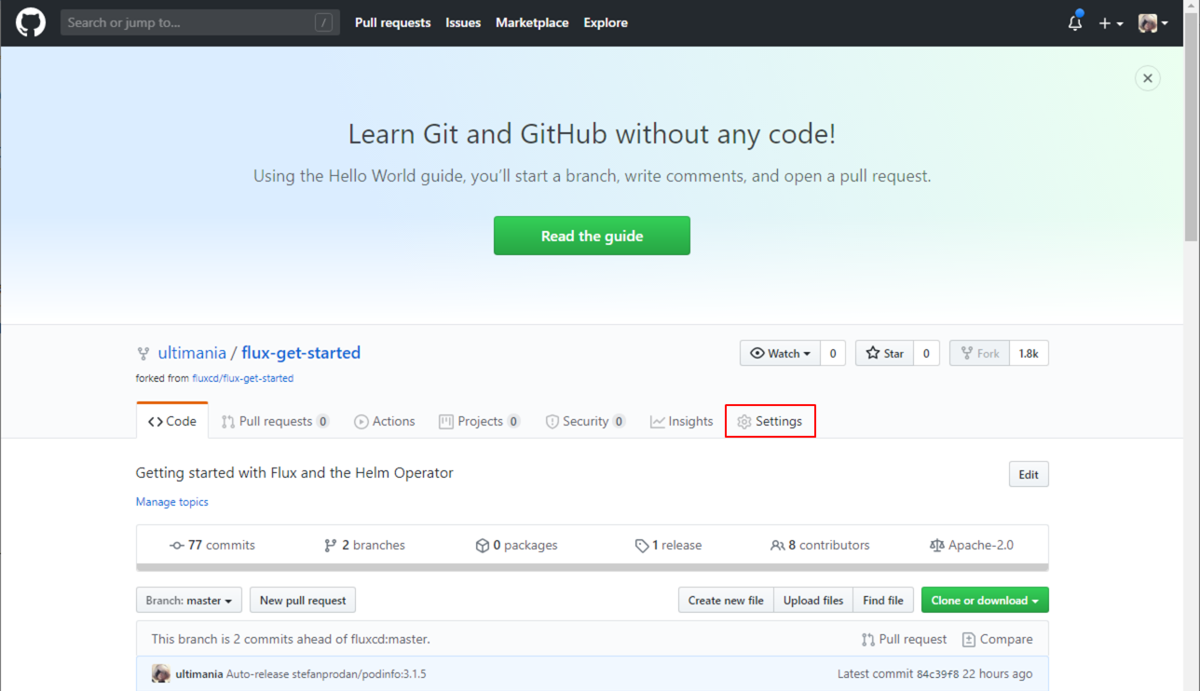The height and width of the screenshot is (691, 1200).
Task: Star this repository
Action: [x=884, y=353]
